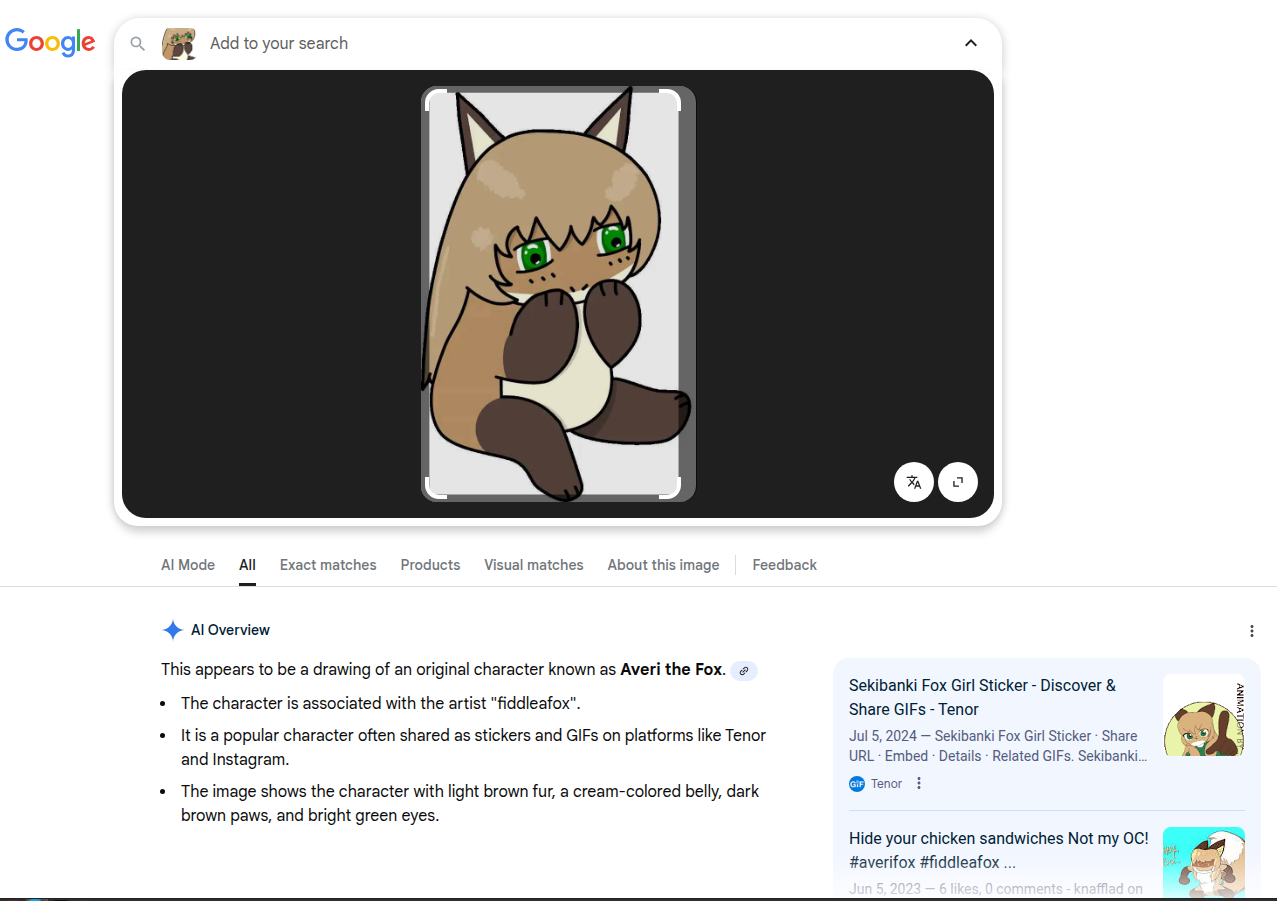Screen dimensions: 1277x901
Task: Collapse the image search panel with chevron
Action: [970, 43]
